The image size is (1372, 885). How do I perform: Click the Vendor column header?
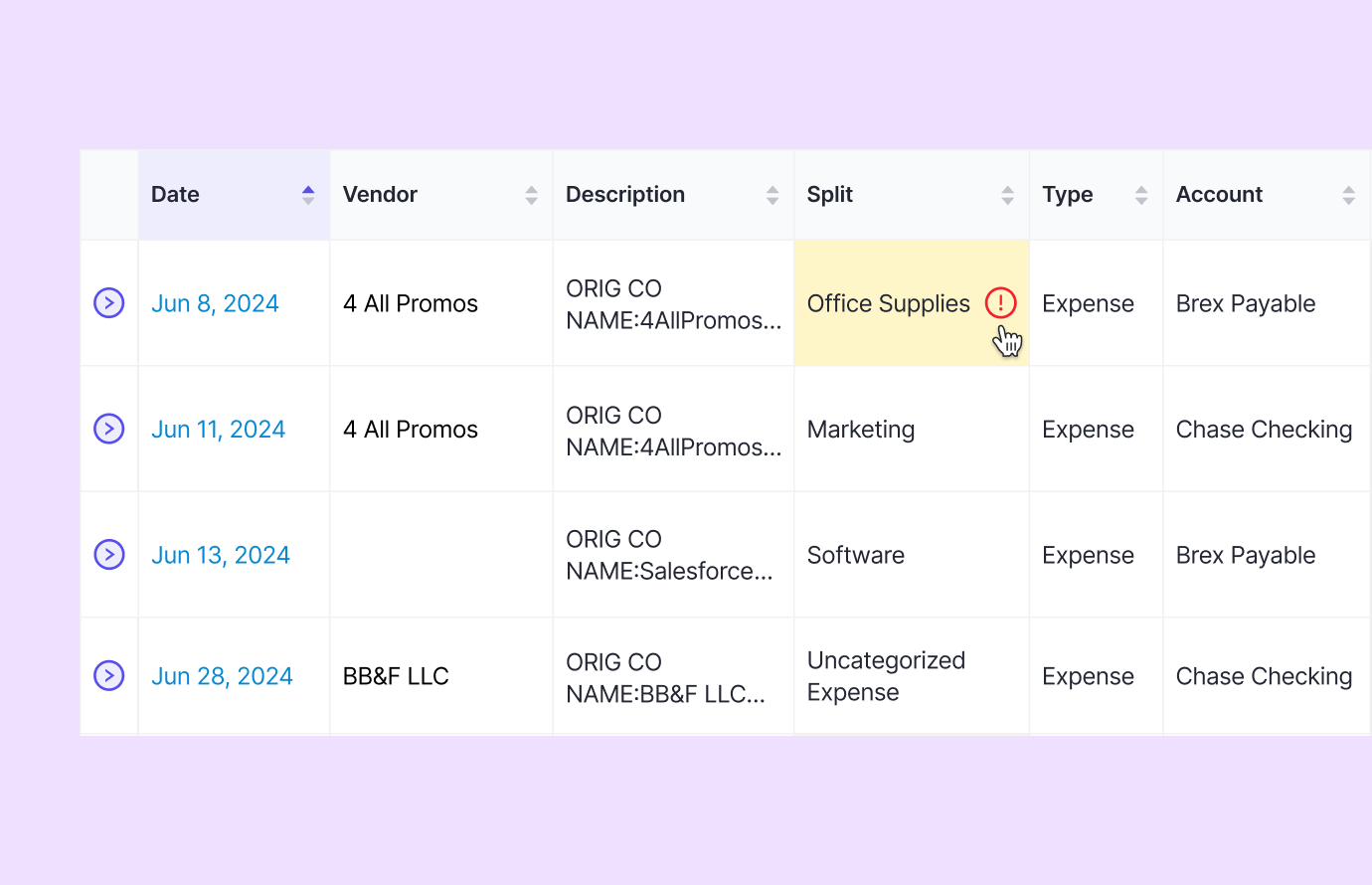coord(381,194)
